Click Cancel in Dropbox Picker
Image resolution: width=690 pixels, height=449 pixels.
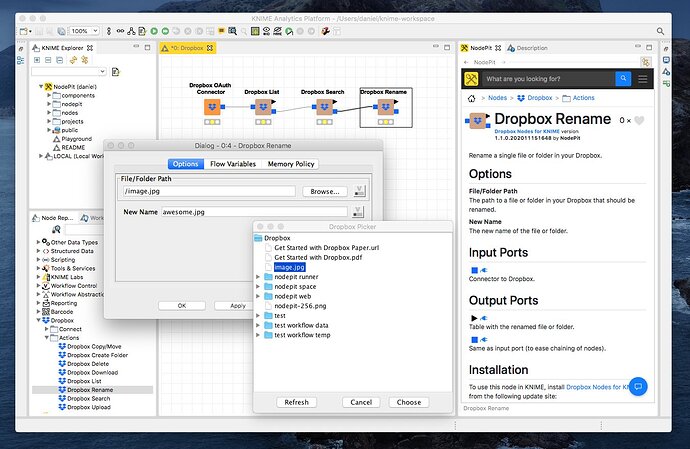[361, 402]
